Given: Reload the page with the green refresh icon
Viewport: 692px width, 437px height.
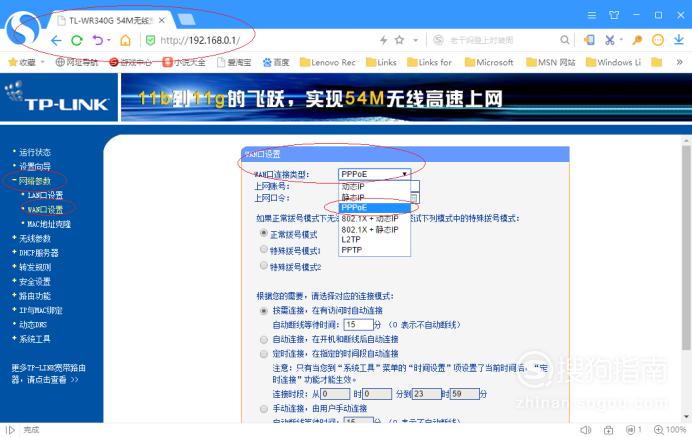Looking at the screenshot, I should tap(77, 41).
